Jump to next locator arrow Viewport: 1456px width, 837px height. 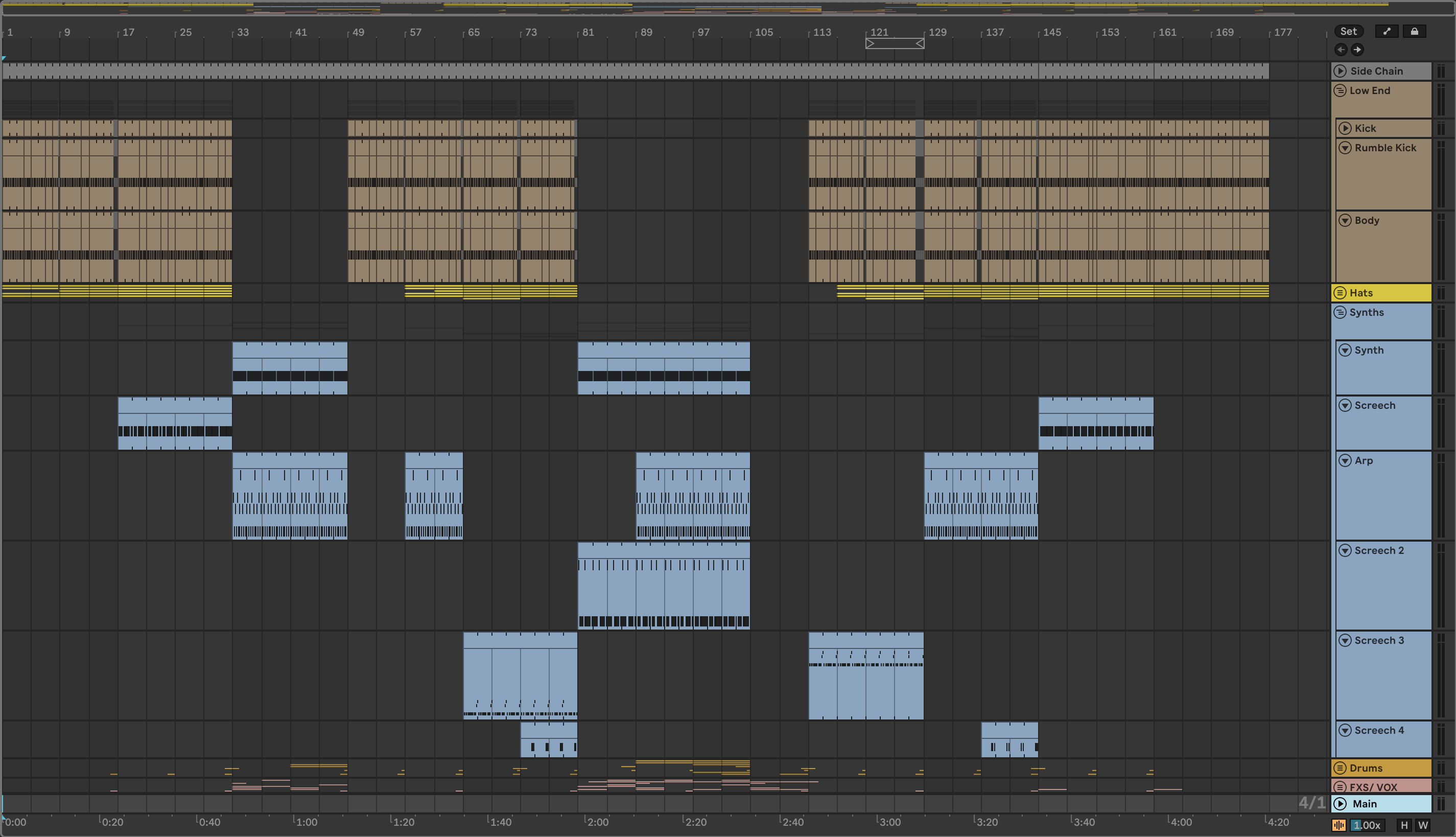(1356, 50)
